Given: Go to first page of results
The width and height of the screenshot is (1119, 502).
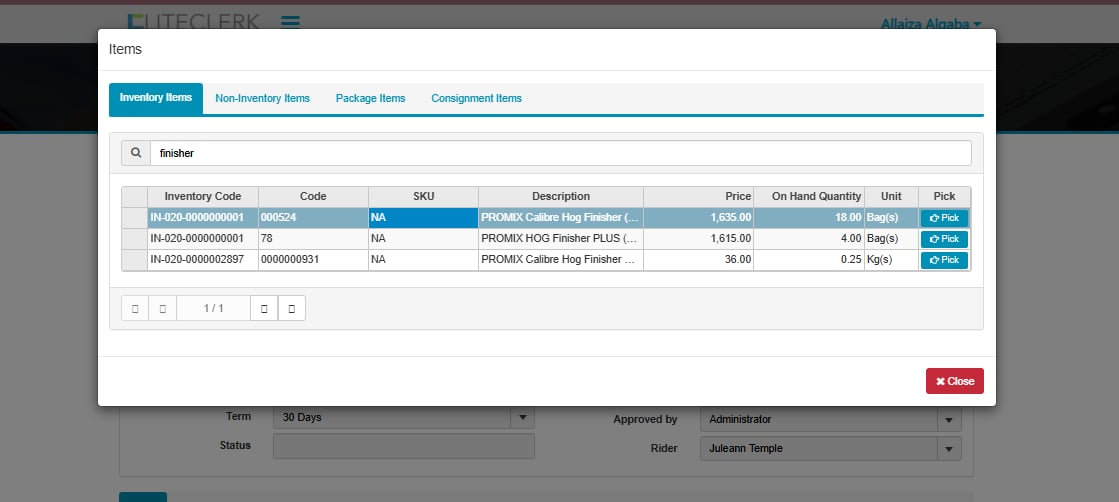Looking at the screenshot, I should click(135, 308).
